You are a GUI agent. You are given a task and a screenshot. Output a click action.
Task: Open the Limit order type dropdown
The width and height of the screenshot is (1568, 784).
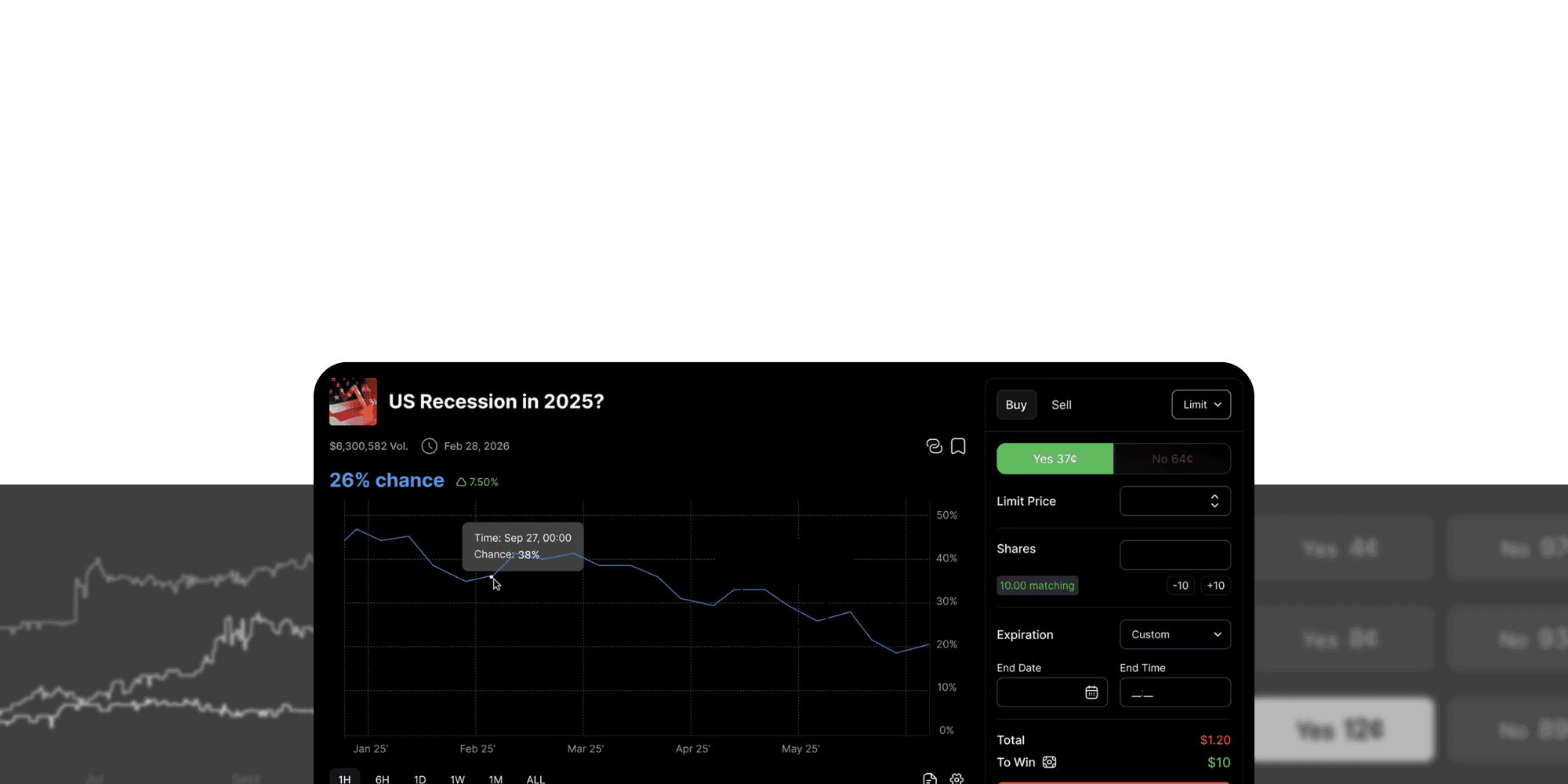coord(1201,405)
